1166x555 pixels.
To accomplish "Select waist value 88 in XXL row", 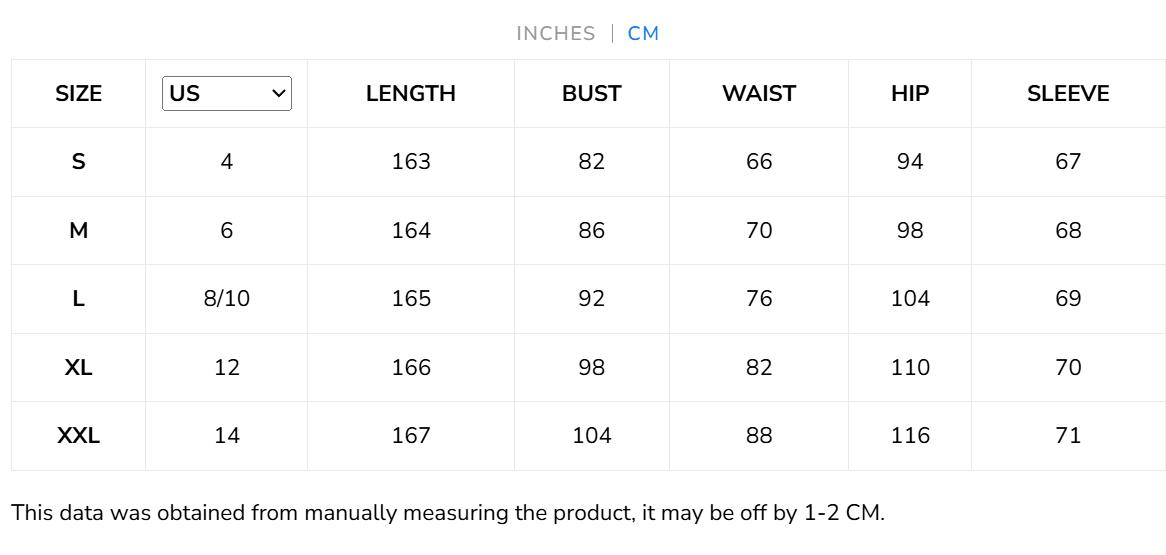I will click(758, 436).
